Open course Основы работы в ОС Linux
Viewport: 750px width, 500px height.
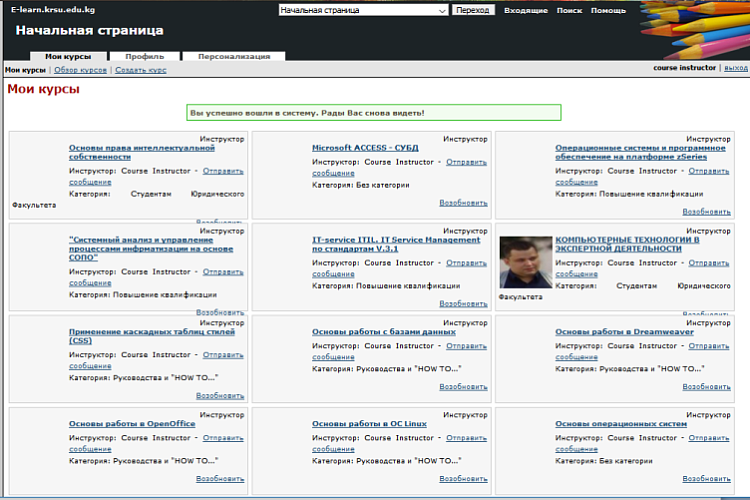click(x=370, y=423)
